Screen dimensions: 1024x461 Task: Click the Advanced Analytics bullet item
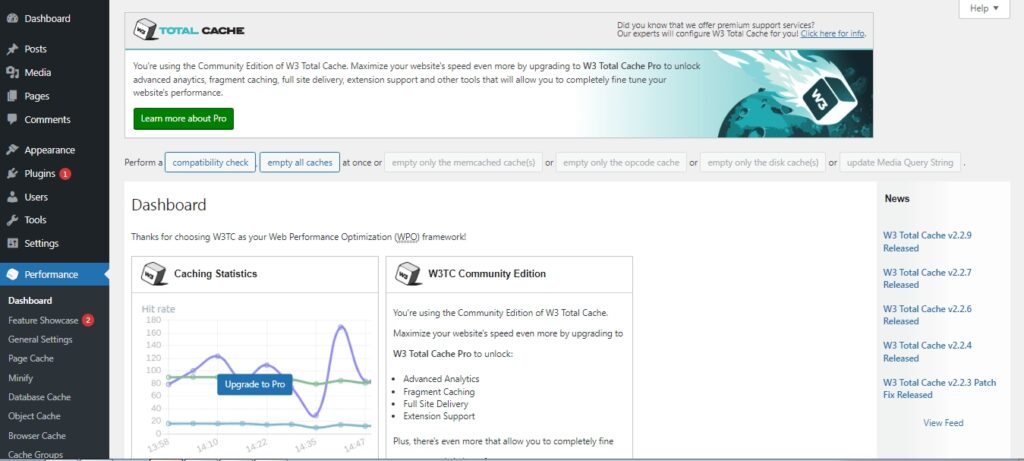point(441,379)
